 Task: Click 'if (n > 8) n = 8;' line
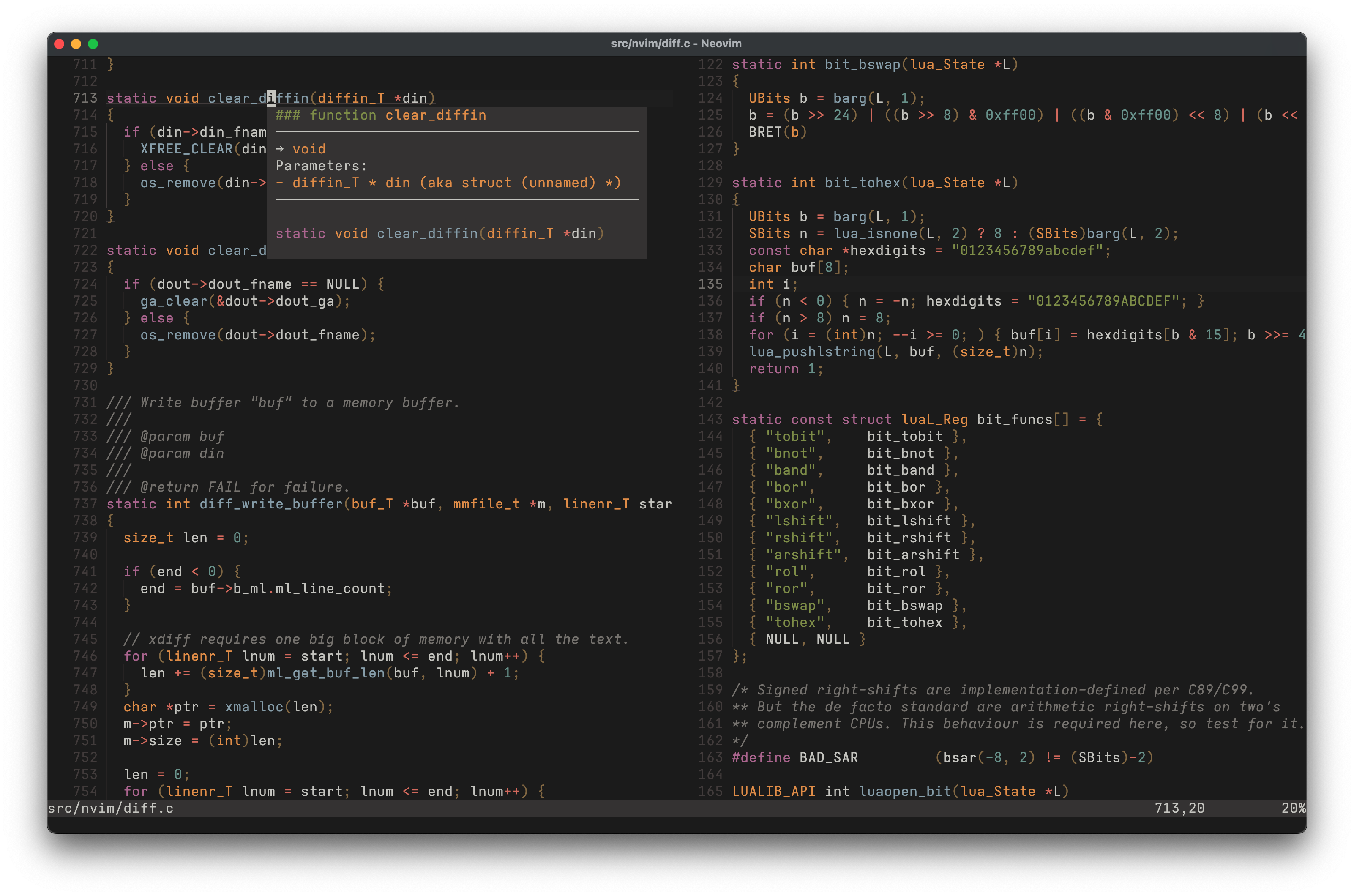click(820, 318)
